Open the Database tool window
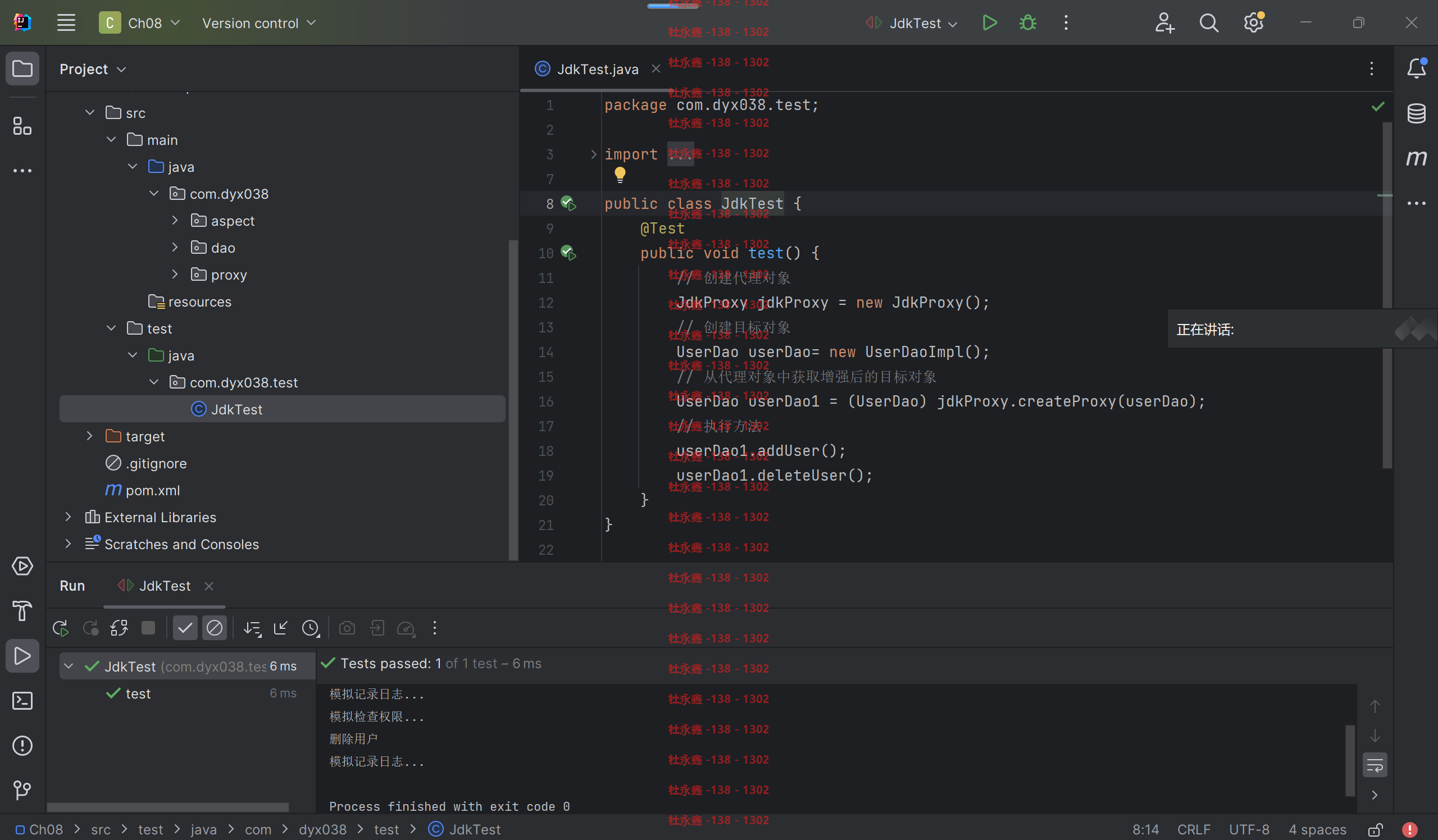This screenshot has height=840, width=1438. click(1416, 113)
